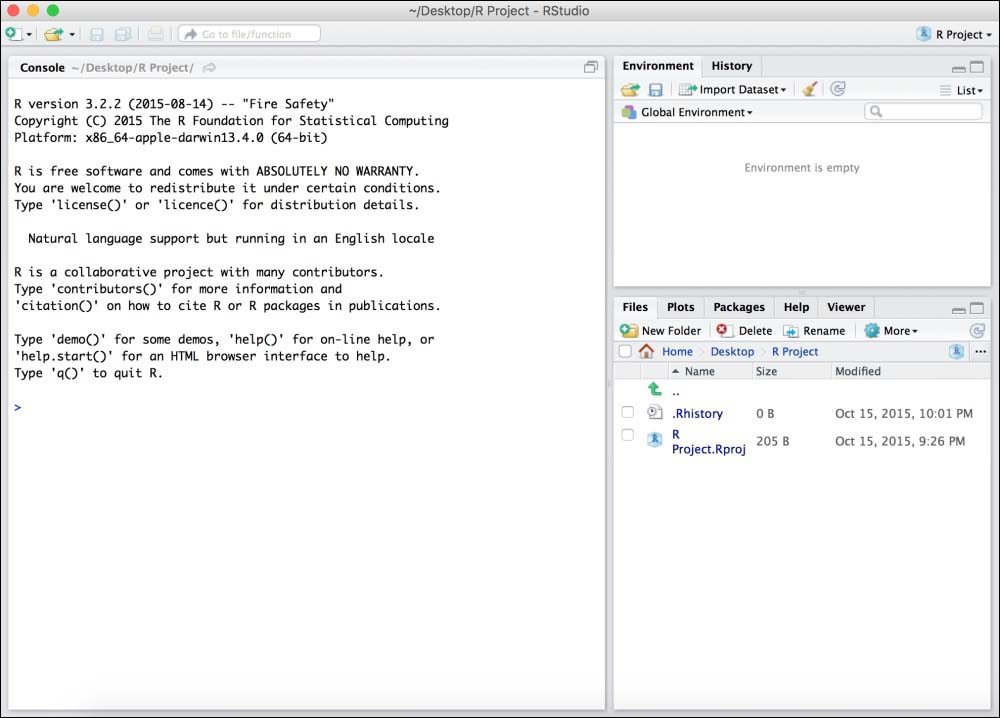The height and width of the screenshot is (718, 1000).
Task: Expand the Global Environment dropdown
Action: (688, 112)
